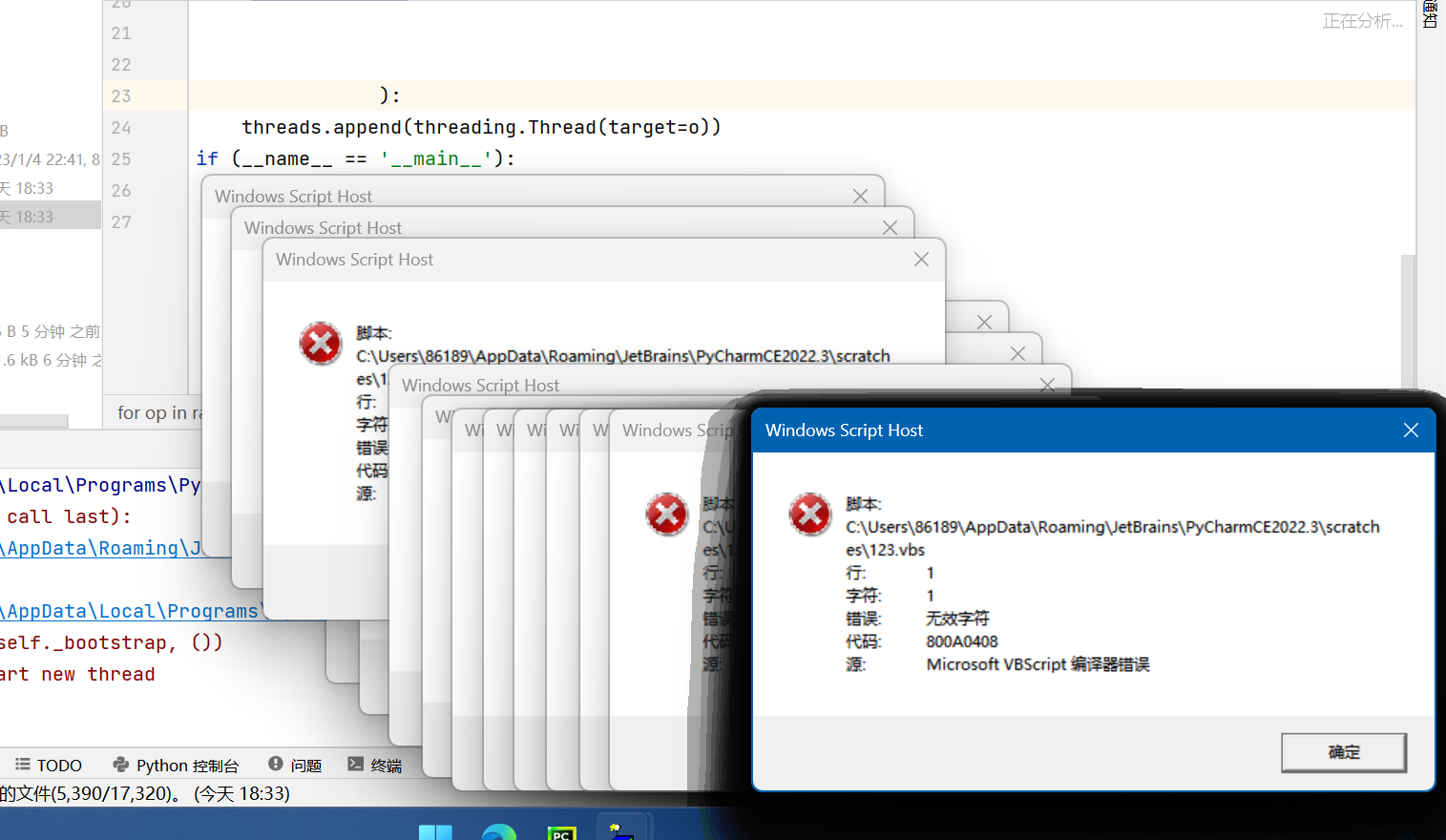Click the 正在分析... inspection indicator in editor
Image resolution: width=1446 pixels, height=840 pixels.
[1362, 21]
